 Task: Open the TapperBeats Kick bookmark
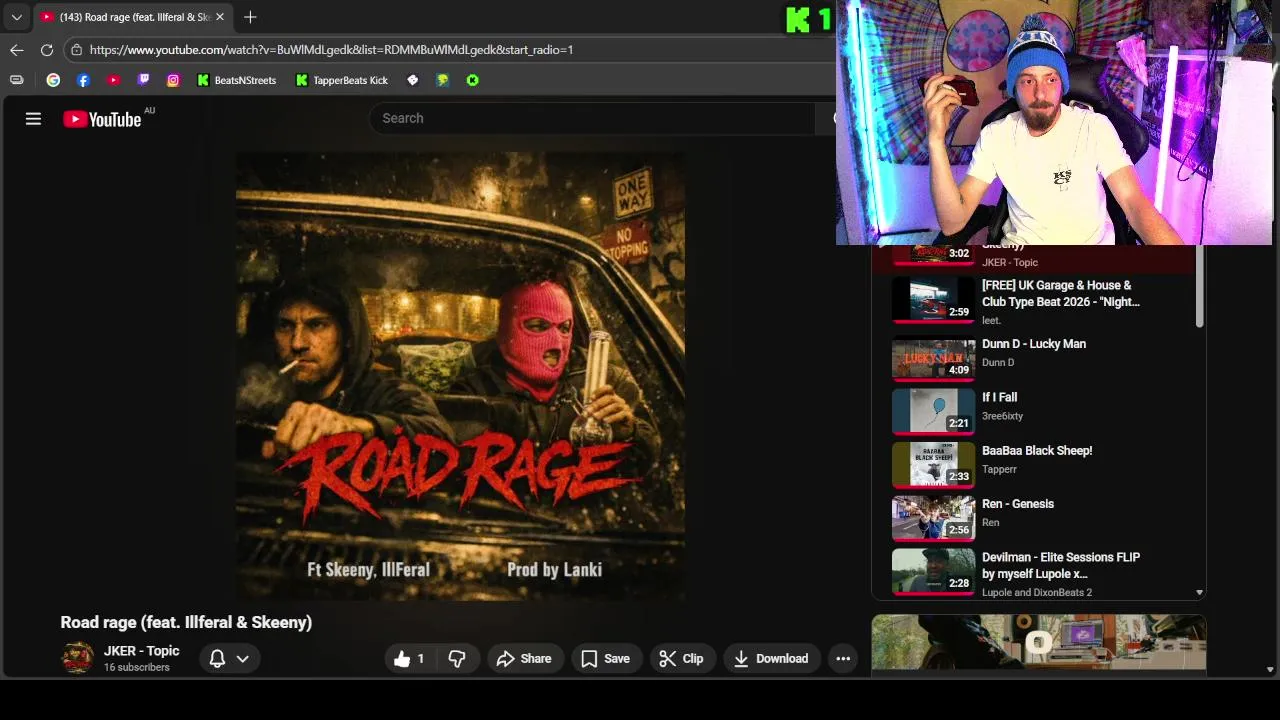[x=342, y=80]
